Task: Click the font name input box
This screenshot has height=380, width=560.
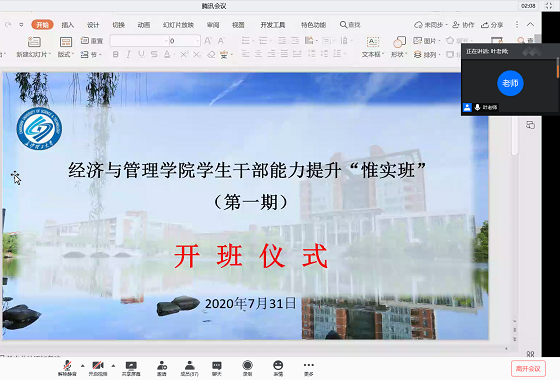Action: coord(139,41)
